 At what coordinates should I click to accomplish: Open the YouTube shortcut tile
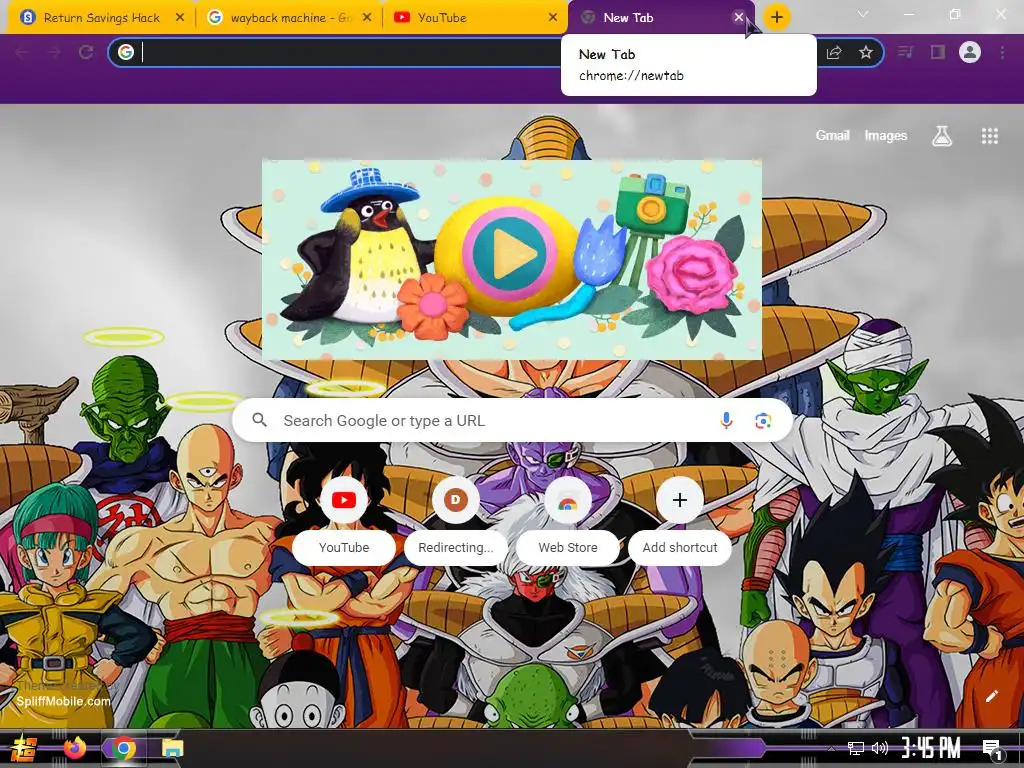coord(344,519)
